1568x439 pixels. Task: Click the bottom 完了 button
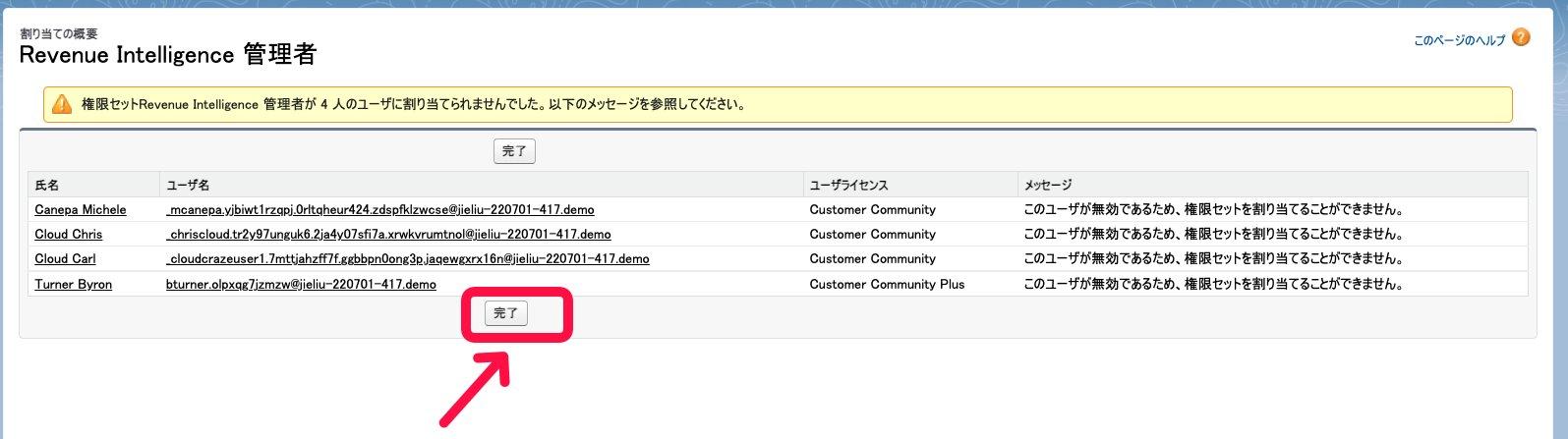(x=505, y=313)
